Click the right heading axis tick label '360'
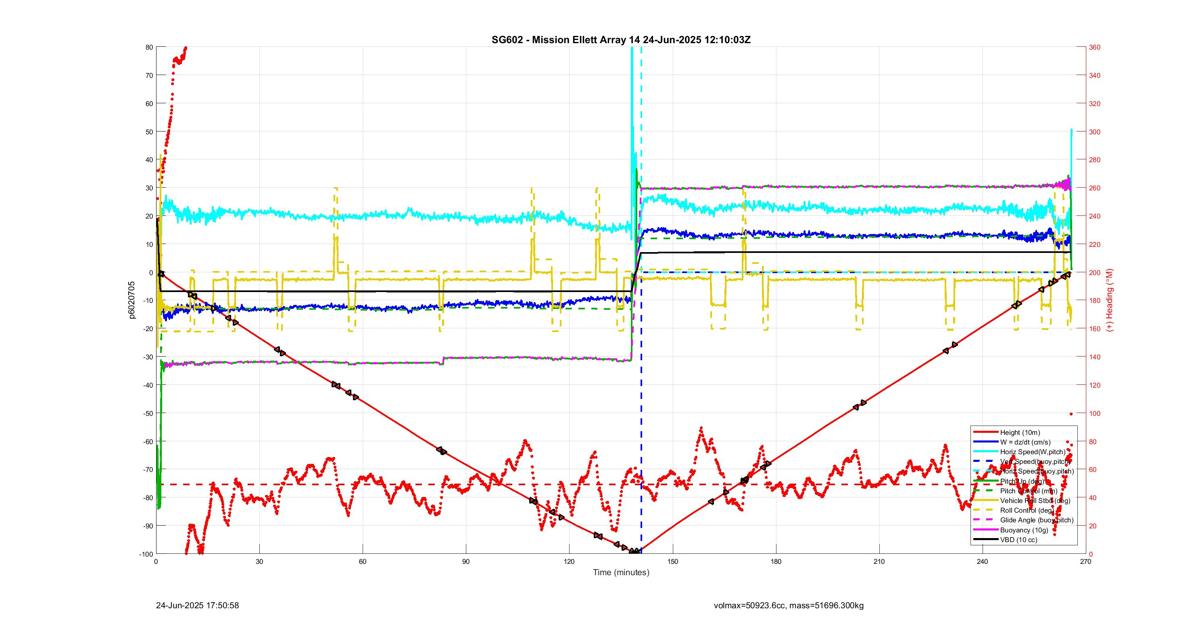1200x622 pixels. (1095, 47)
